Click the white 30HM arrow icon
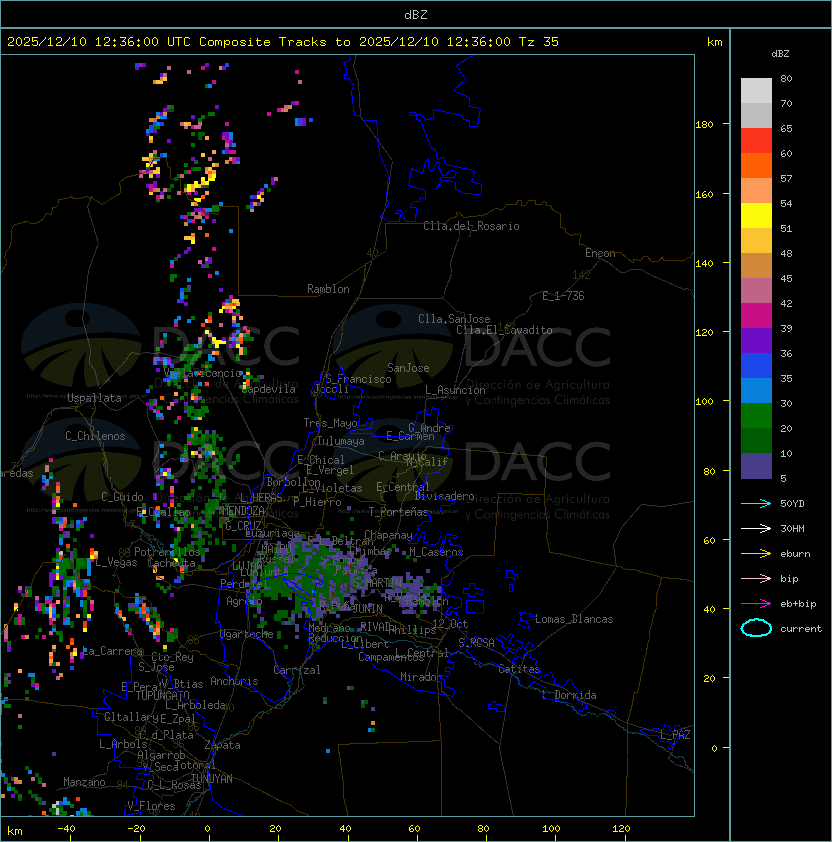Image resolution: width=832 pixels, height=842 pixels. 756,528
